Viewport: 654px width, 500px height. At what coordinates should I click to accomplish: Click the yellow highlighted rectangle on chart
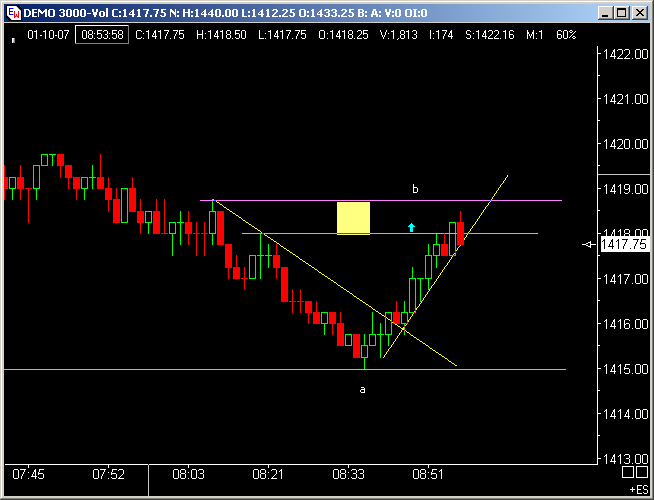tap(353, 219)
